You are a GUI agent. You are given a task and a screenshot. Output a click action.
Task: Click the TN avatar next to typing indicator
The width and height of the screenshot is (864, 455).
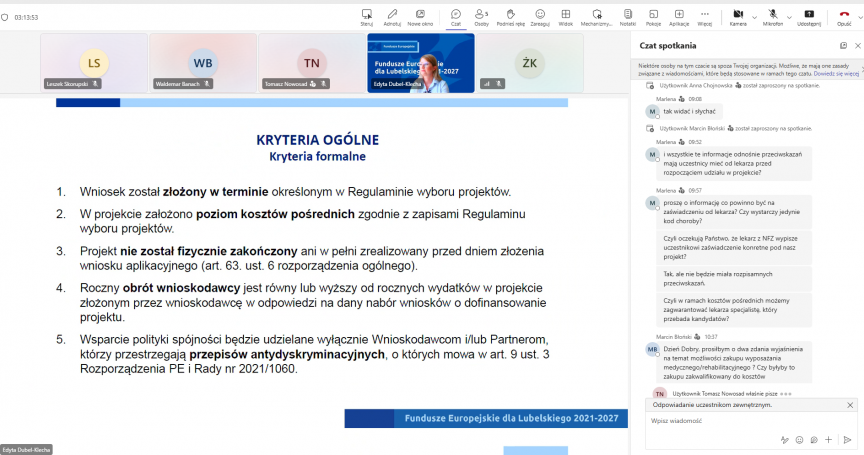click(x=660, y=393)
